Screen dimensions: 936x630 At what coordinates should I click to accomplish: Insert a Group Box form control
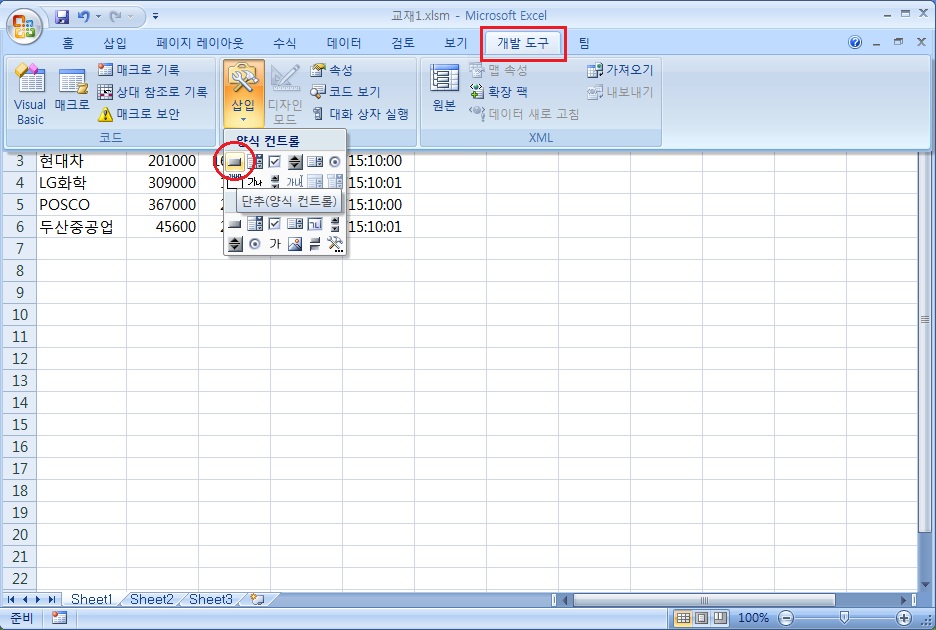(x=237, y=181)
